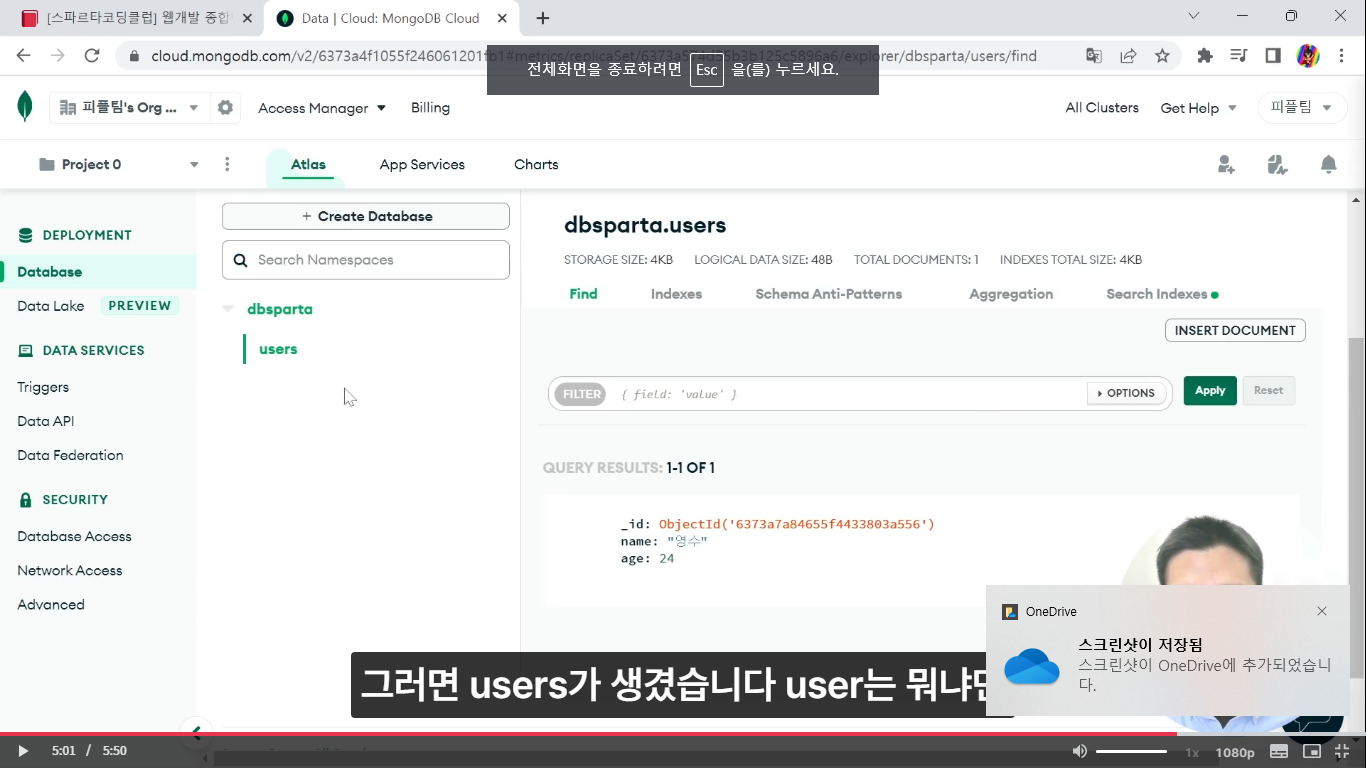Click the Chrome profile avatar
Screen dimensions: 1366x768
[x=1308, y=56]
